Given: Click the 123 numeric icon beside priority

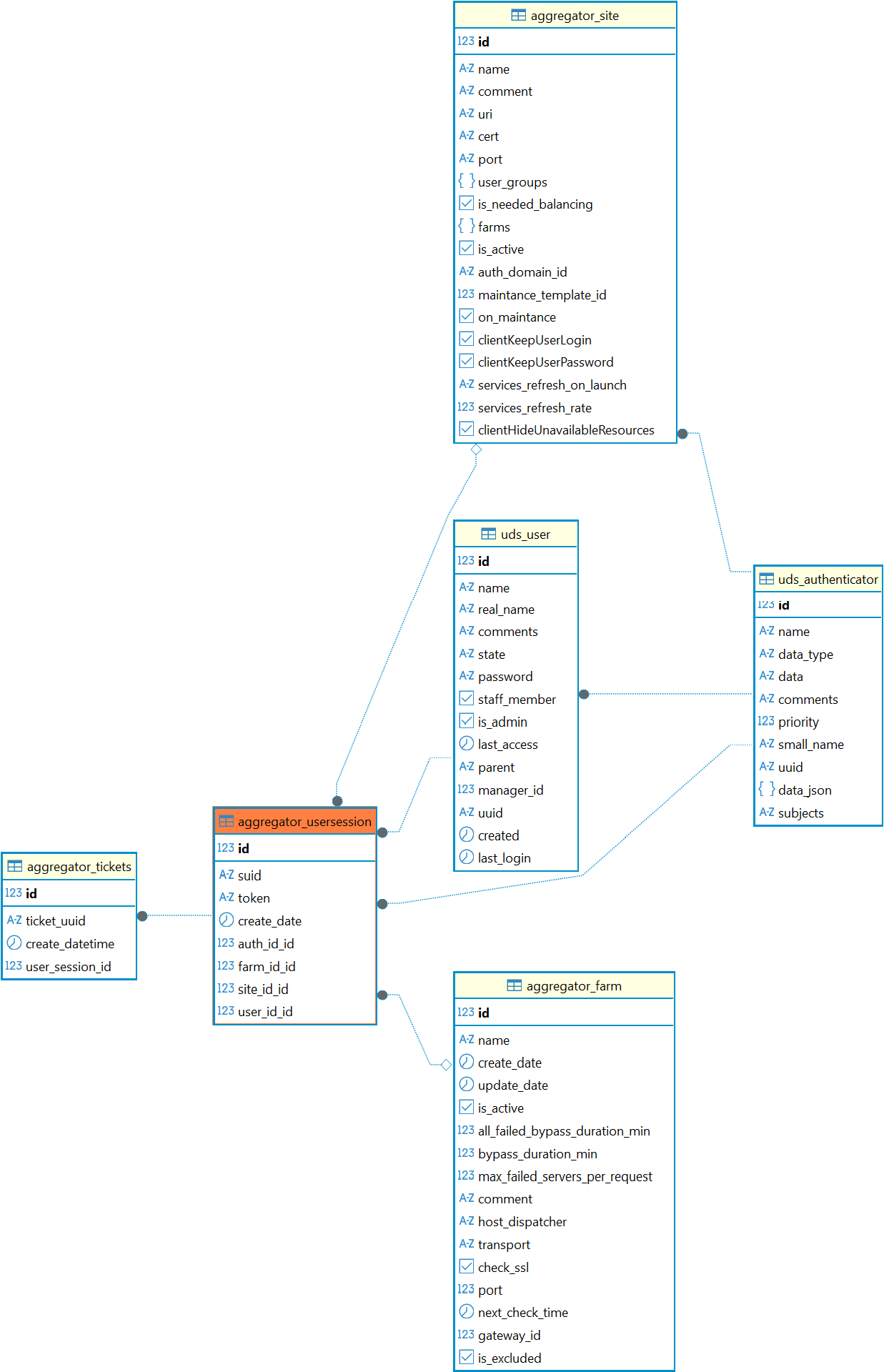Looking at the screenshot, I should (x=766, y=722).
